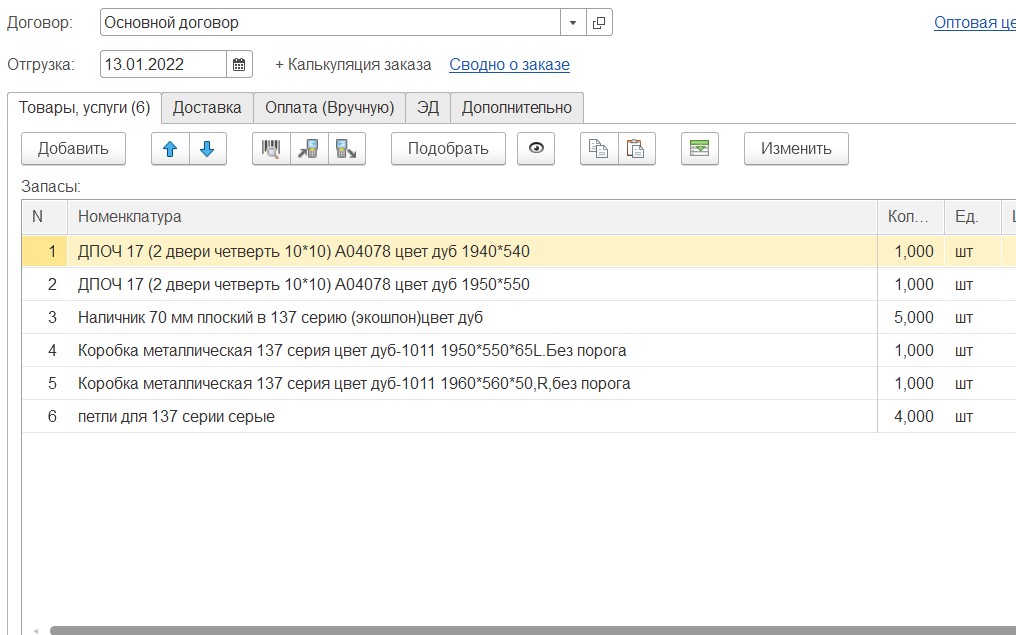Go to the Дополнительно tab
This screenshot has height=635, width=1016.
click(516, 108)
